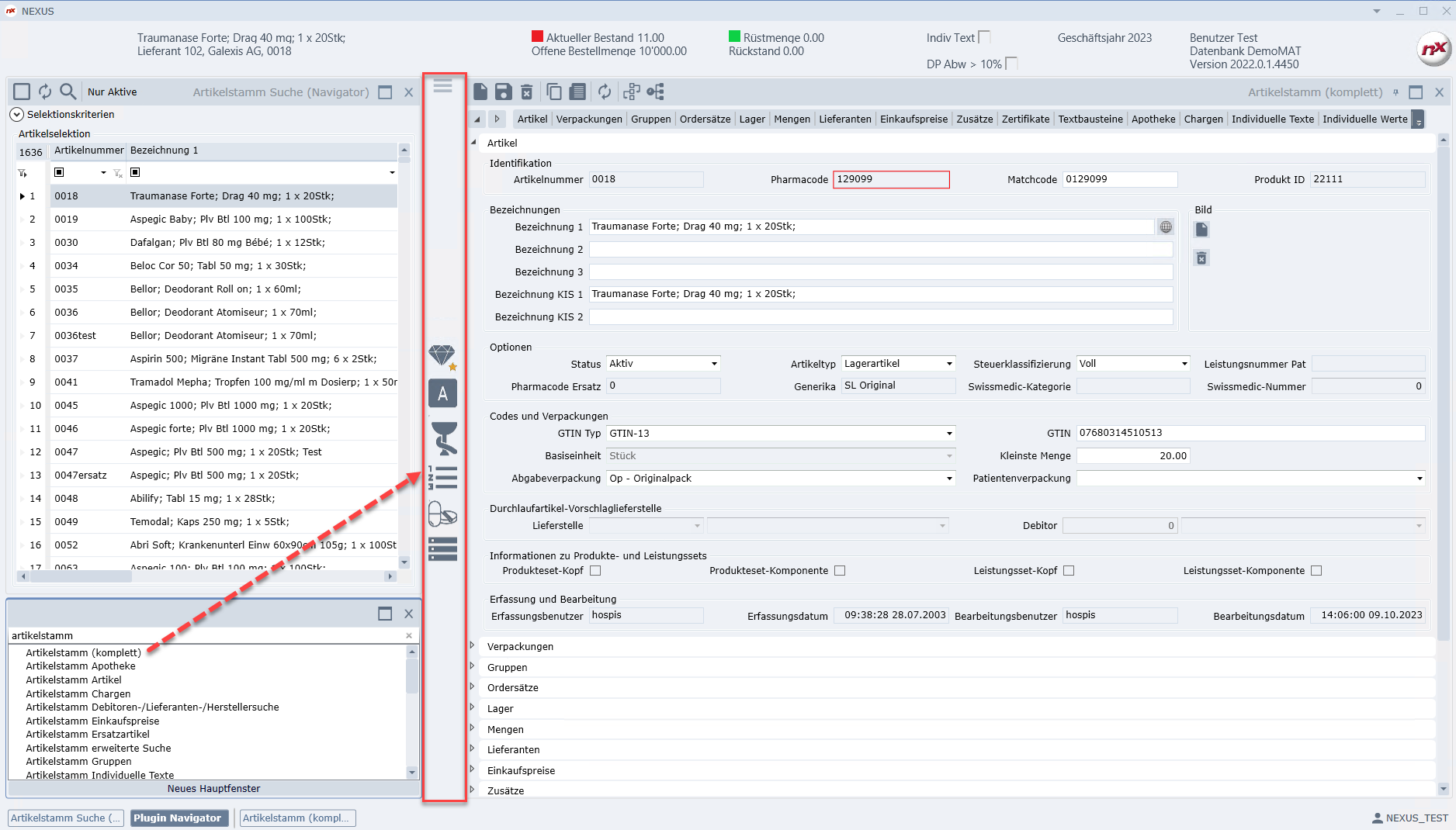
Task: Click the diamond favorites icon in sidebar
Action: (x=442, y=356)
